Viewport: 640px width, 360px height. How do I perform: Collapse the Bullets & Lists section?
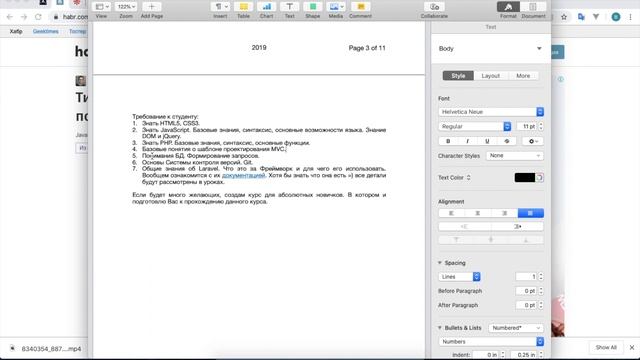point(440,328)
